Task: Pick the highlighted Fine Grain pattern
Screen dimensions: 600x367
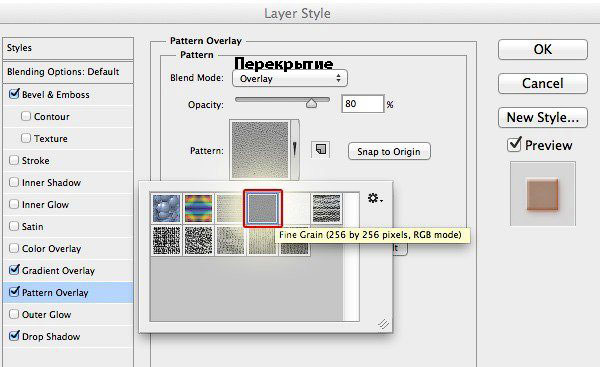Action: click(x=262, y=208)
